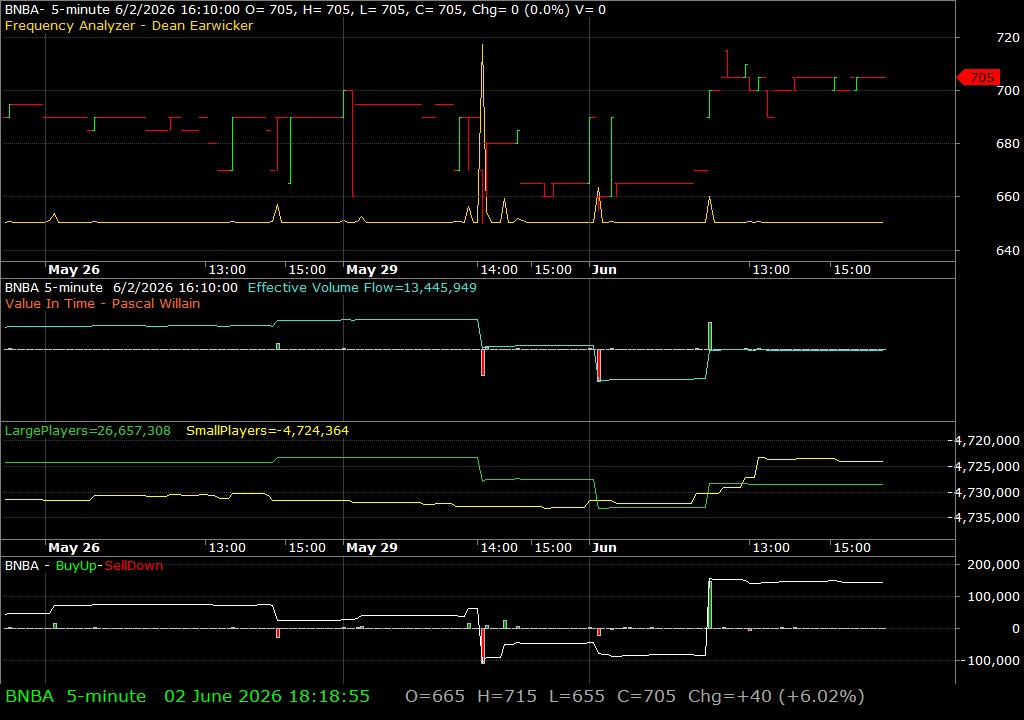Click the L=655 status value
The image size is (1024, 720).
[x=577, y=696]
